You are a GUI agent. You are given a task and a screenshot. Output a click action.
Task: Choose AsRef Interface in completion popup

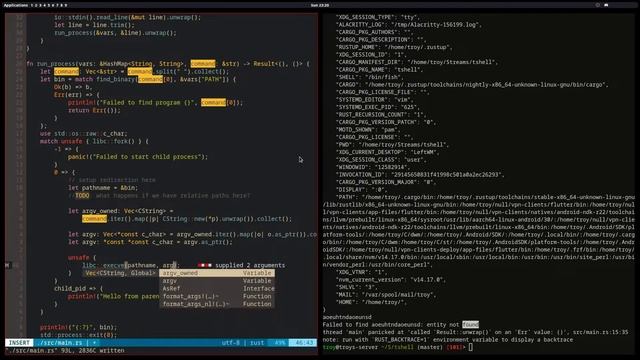217,289
